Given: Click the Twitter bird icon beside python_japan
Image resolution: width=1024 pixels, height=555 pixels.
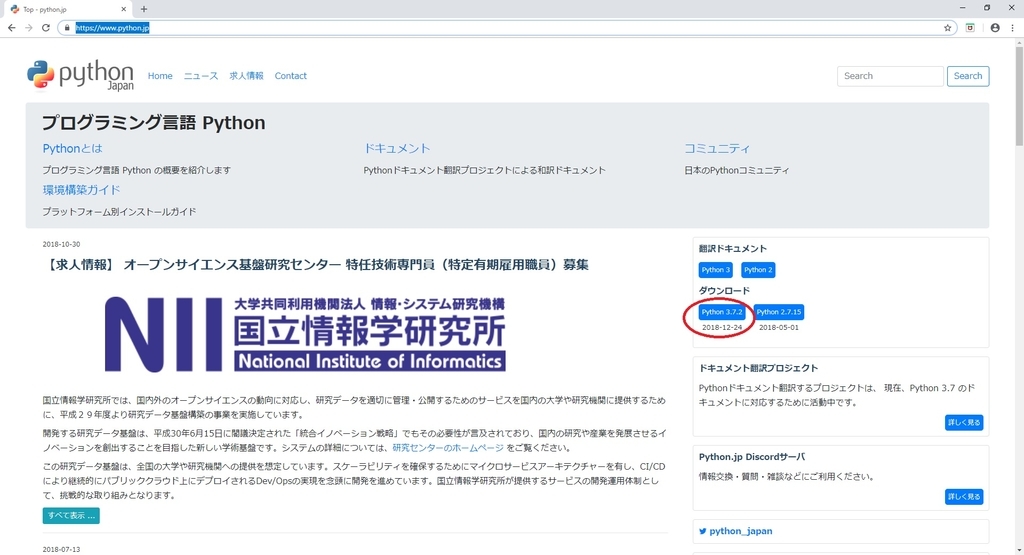Looking at the screenshot, I should (703, 531).
